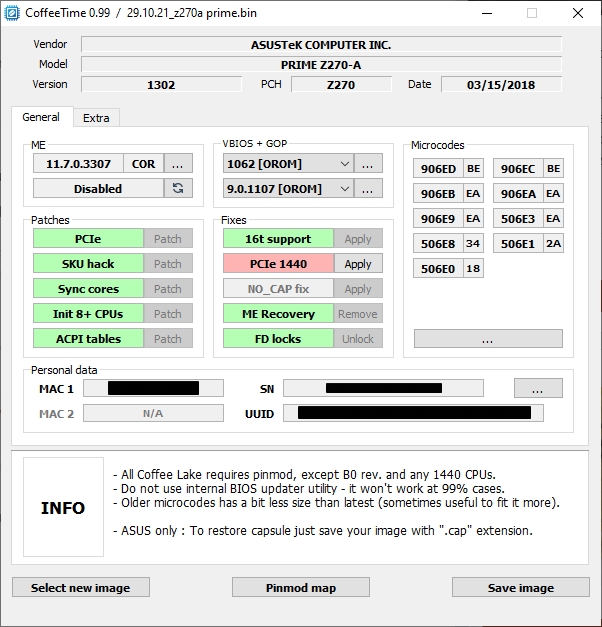Screen dimensions: 602x627
Task: Open the Pinmod map
Action: tap(301, 587)
